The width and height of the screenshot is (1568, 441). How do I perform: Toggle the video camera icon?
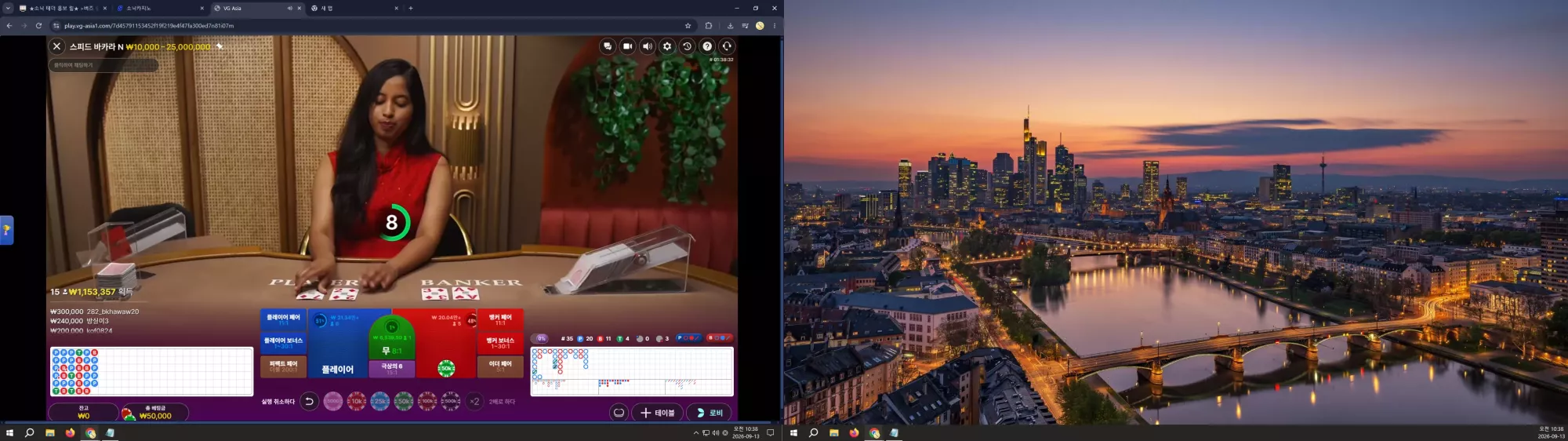click(627, 46)
